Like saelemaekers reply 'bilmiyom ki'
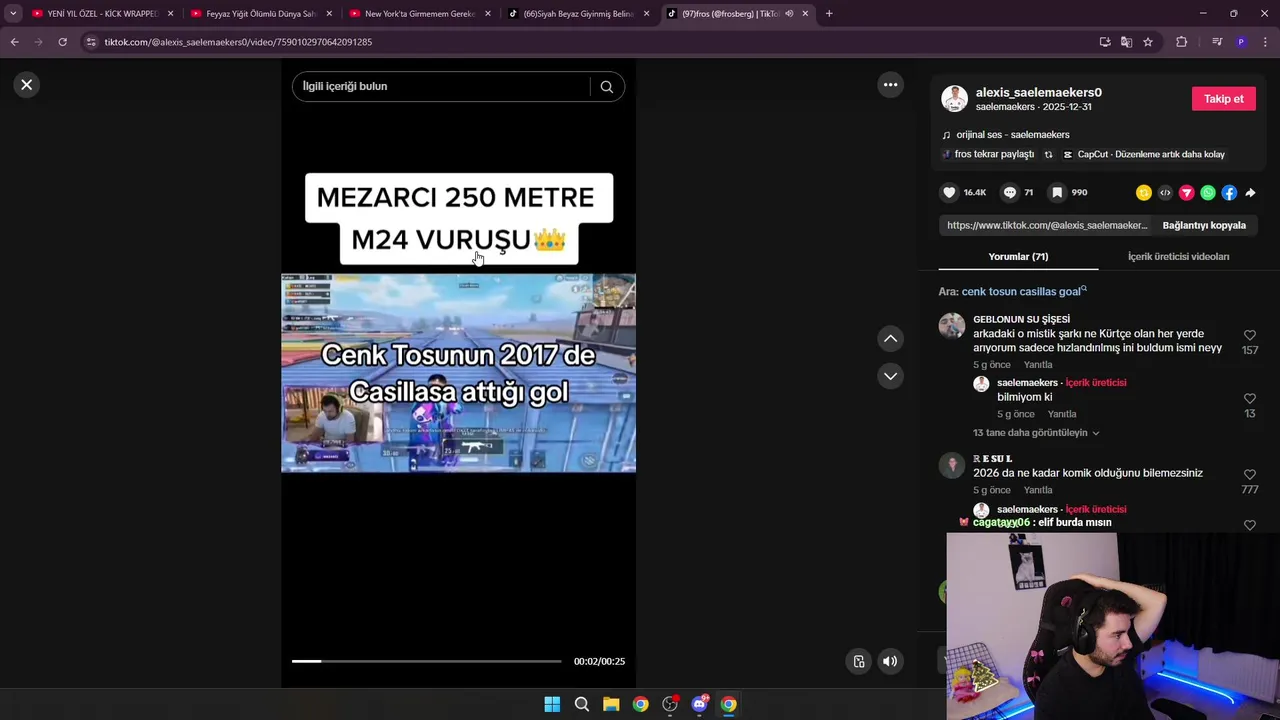The image size is (1280, 720). (x=1250, y=399)
